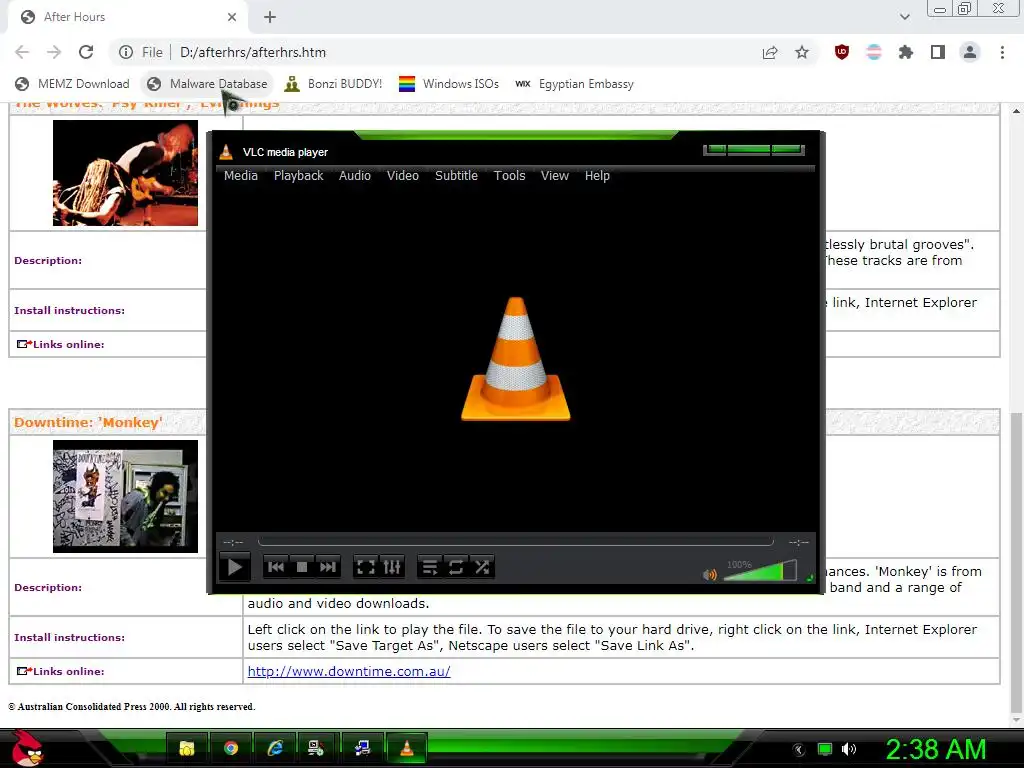Screen dimensions: 1024x768
Task: Show hidden system tray icons
Action: [799, 750]
